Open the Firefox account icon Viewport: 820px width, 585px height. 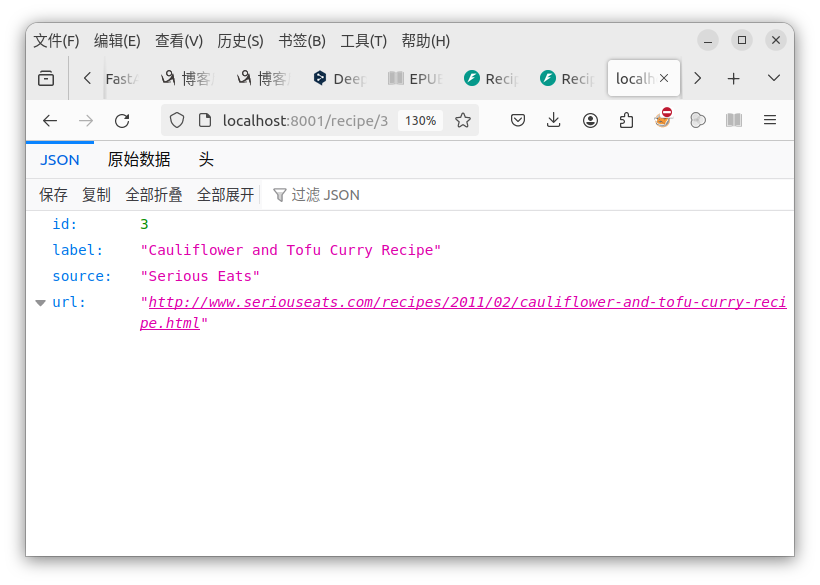(x=590, y=121)
